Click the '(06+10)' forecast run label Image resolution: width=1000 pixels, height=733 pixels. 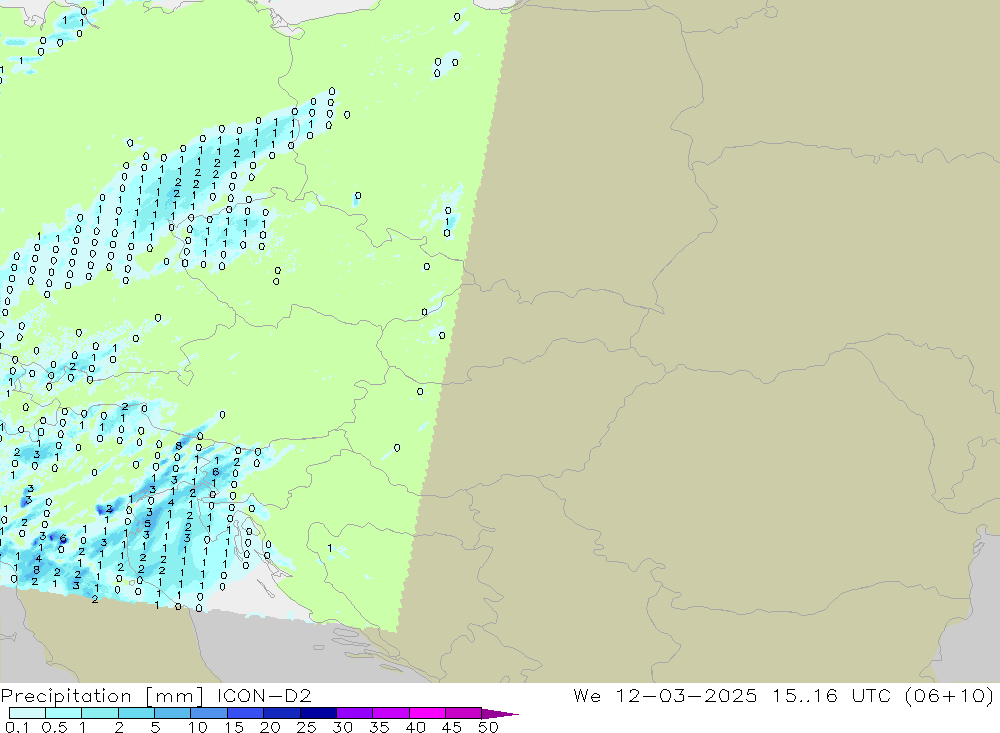click(x=949, y=696)
